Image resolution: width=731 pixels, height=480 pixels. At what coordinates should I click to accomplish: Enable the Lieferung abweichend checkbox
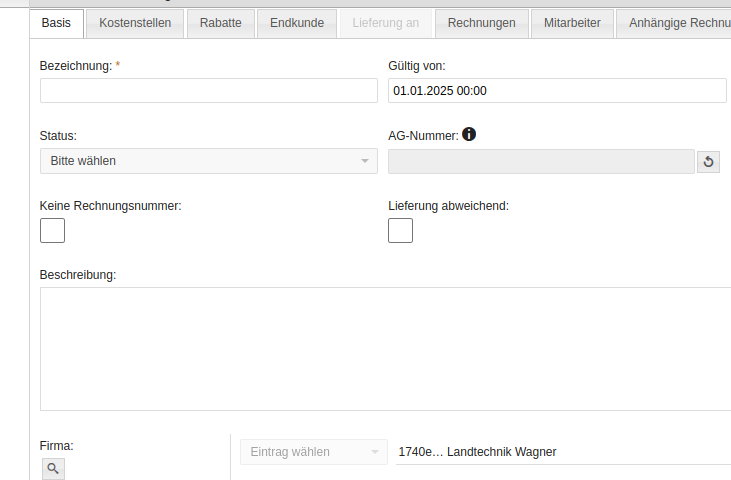(x=400, y=231)
